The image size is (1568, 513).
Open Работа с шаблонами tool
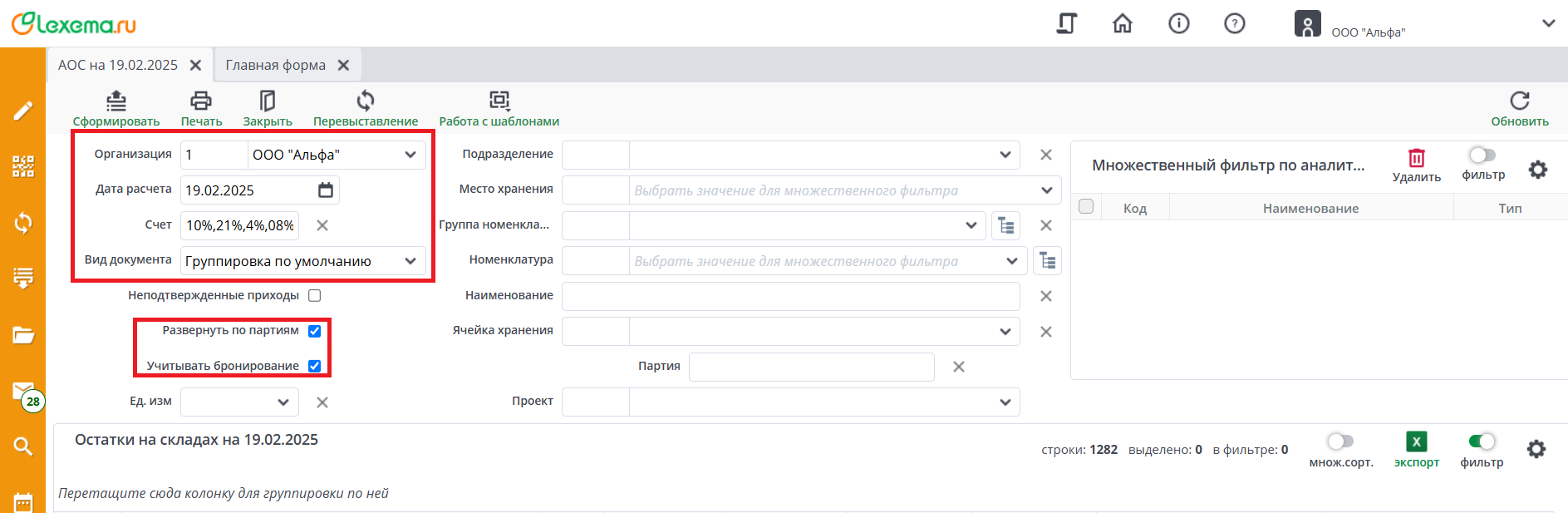(499, 101)
